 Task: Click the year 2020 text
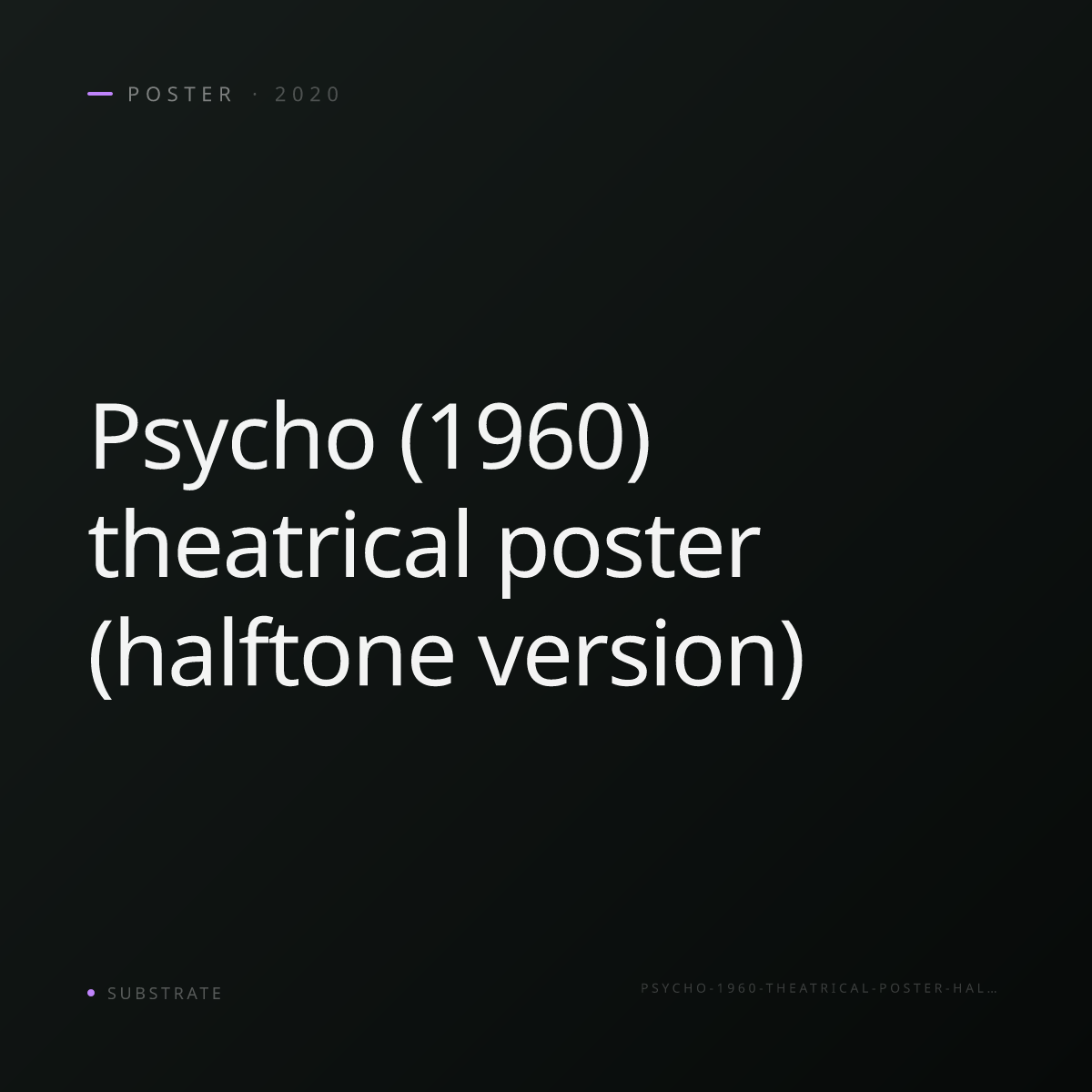coord(307,94)
